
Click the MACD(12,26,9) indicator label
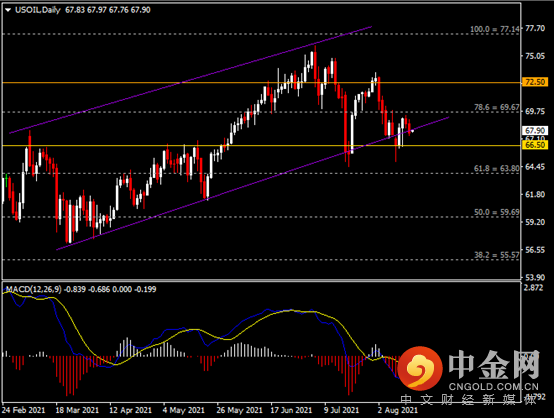point(33,289)
